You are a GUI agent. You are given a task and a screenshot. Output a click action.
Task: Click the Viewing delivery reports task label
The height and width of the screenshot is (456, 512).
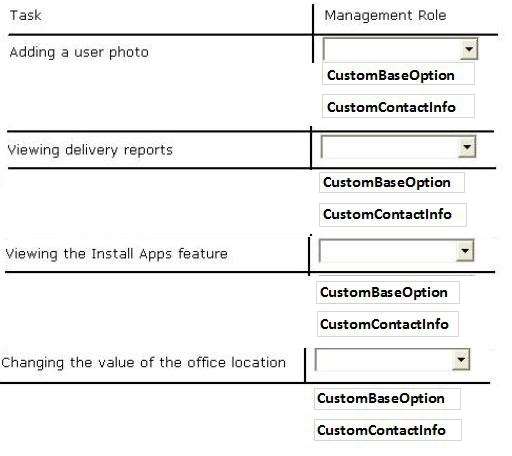[x=90, y=150]
